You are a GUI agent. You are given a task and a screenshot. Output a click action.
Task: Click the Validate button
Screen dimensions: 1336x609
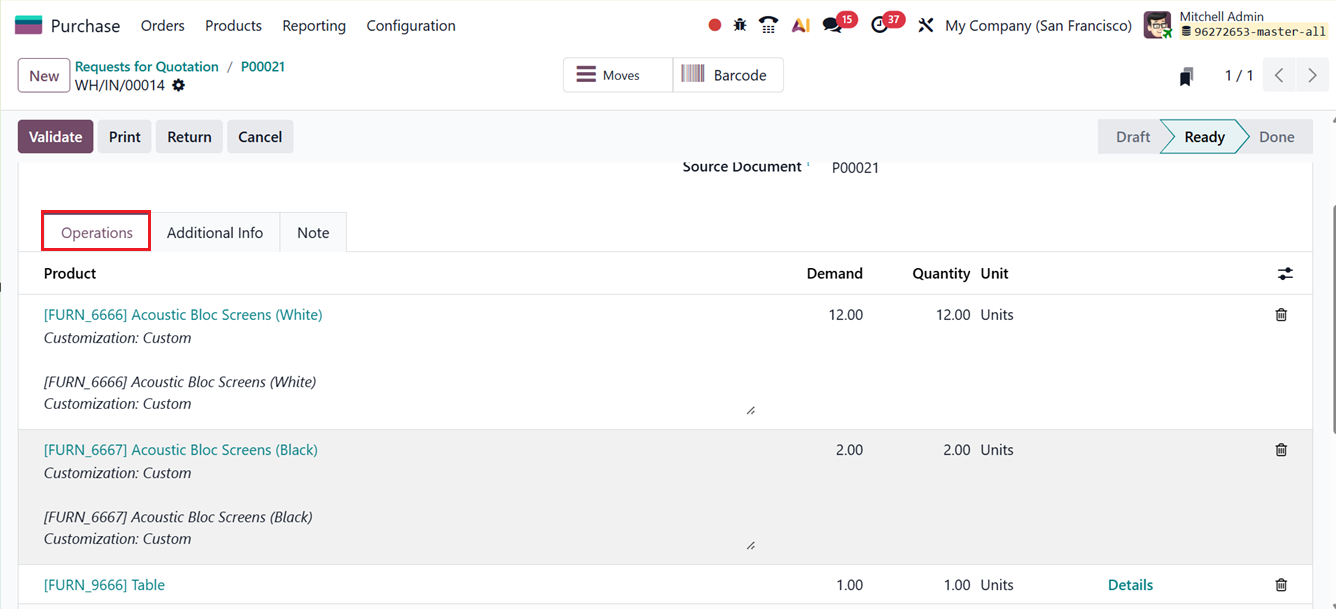pos(55,136)
